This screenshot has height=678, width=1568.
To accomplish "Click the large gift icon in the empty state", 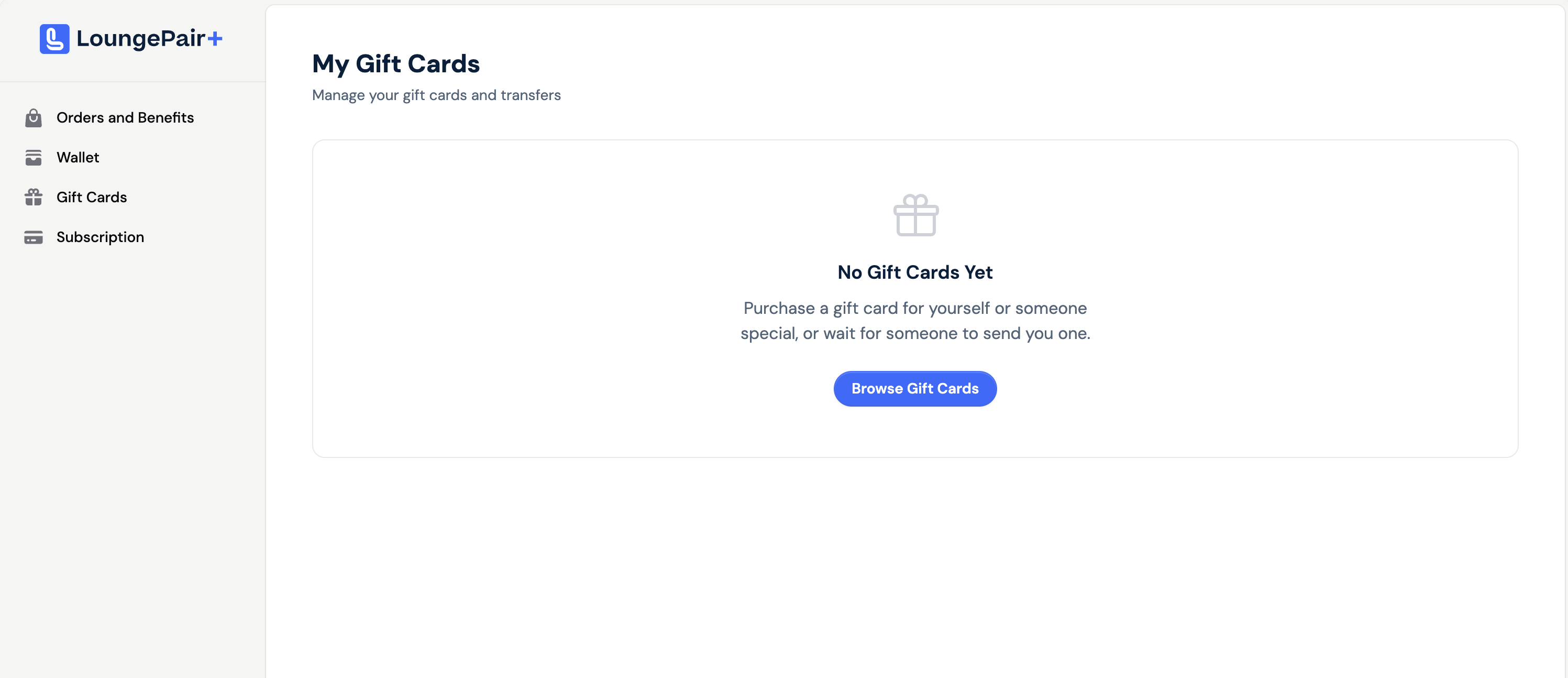I will 915,216.
